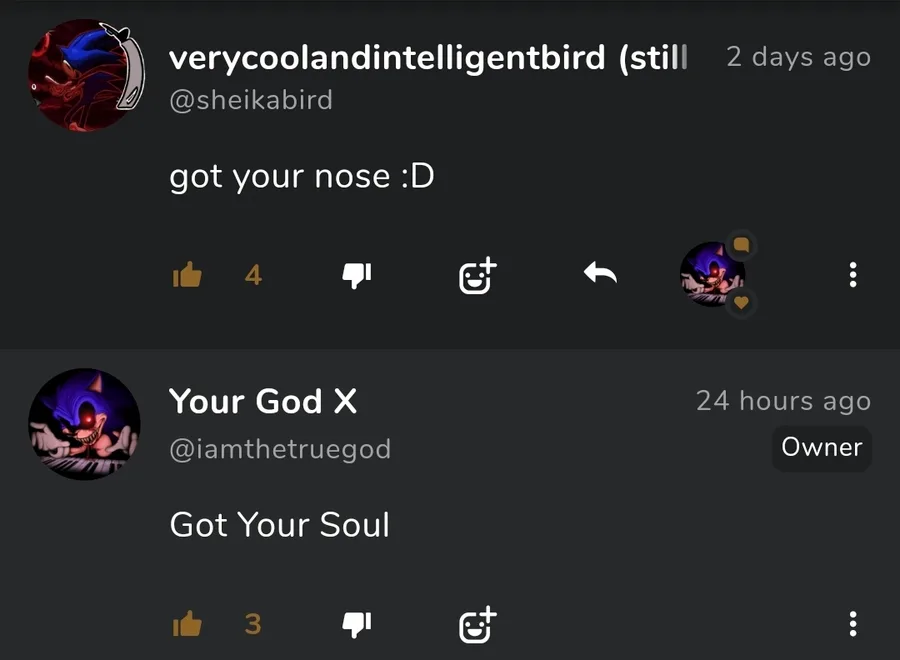Reply to the "got your nose" comment
The height and width of the screenshot is (660, 900).
[600, 273]
